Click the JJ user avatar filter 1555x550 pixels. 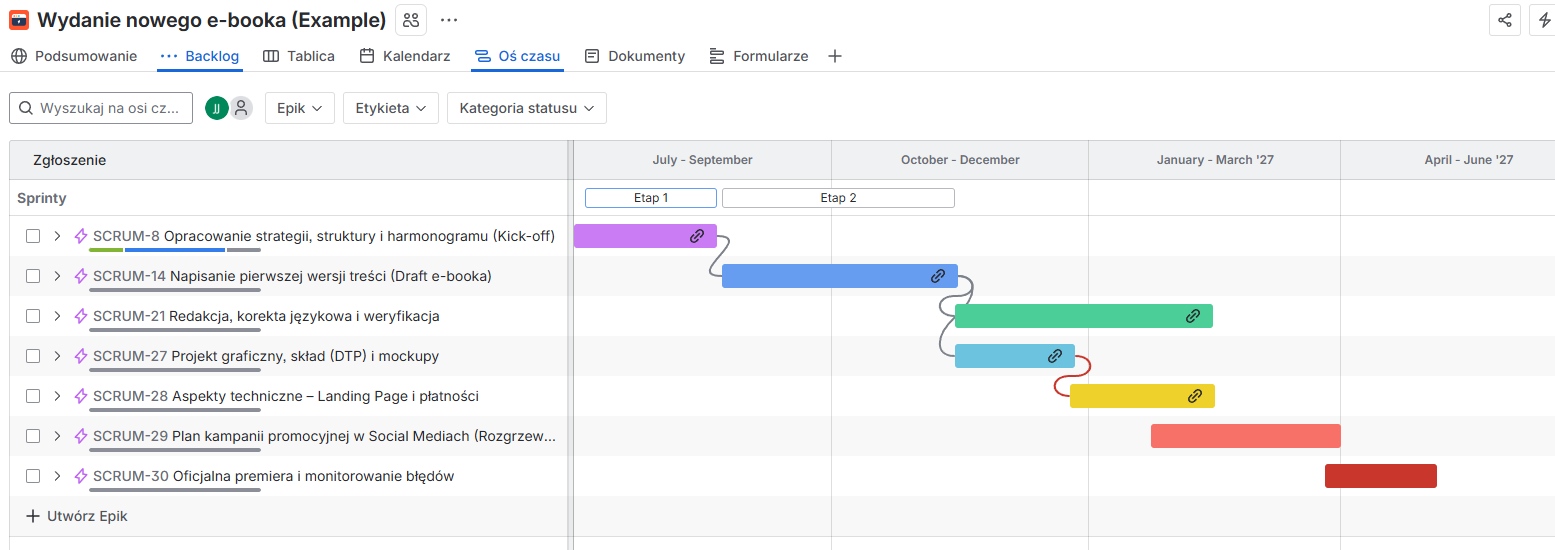click(216, 108)
